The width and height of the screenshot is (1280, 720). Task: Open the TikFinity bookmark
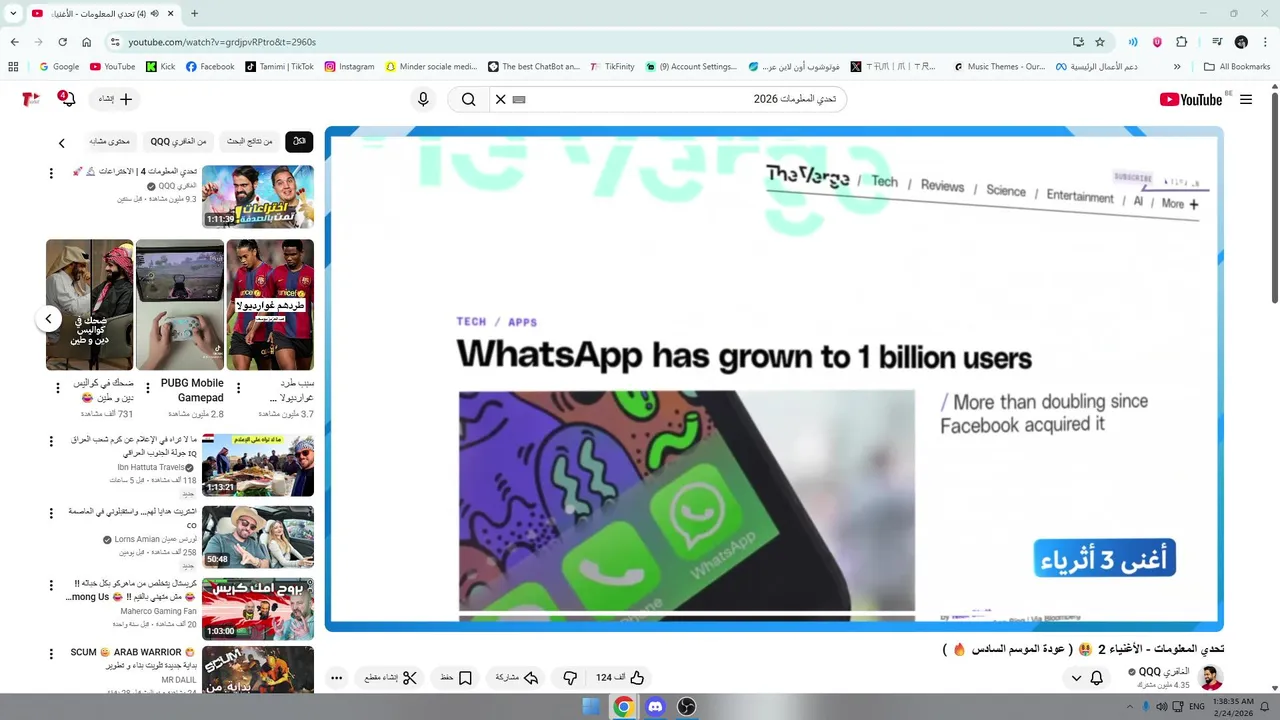613,67
